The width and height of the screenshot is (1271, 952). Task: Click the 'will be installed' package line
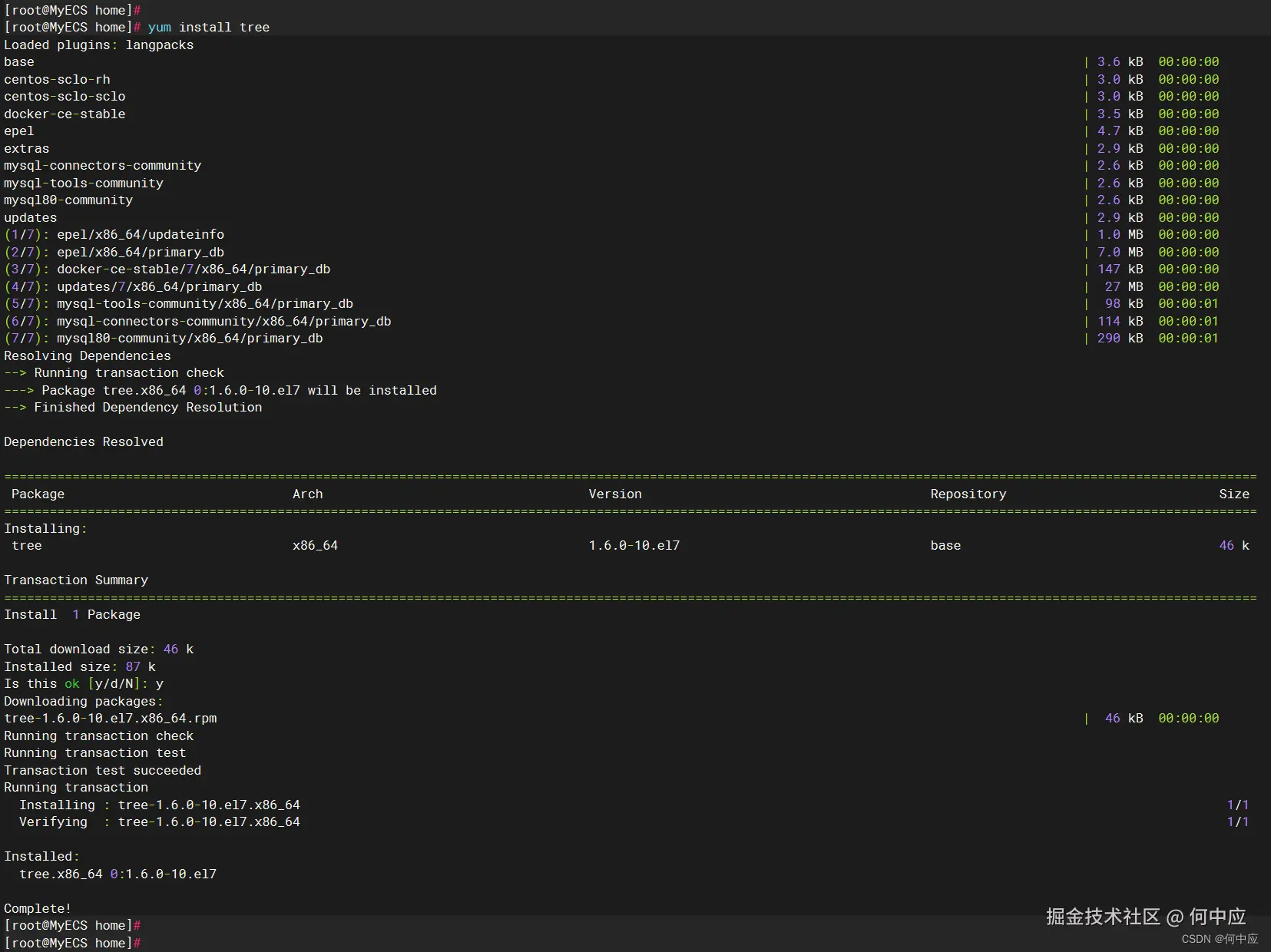[x=220, y=391]
